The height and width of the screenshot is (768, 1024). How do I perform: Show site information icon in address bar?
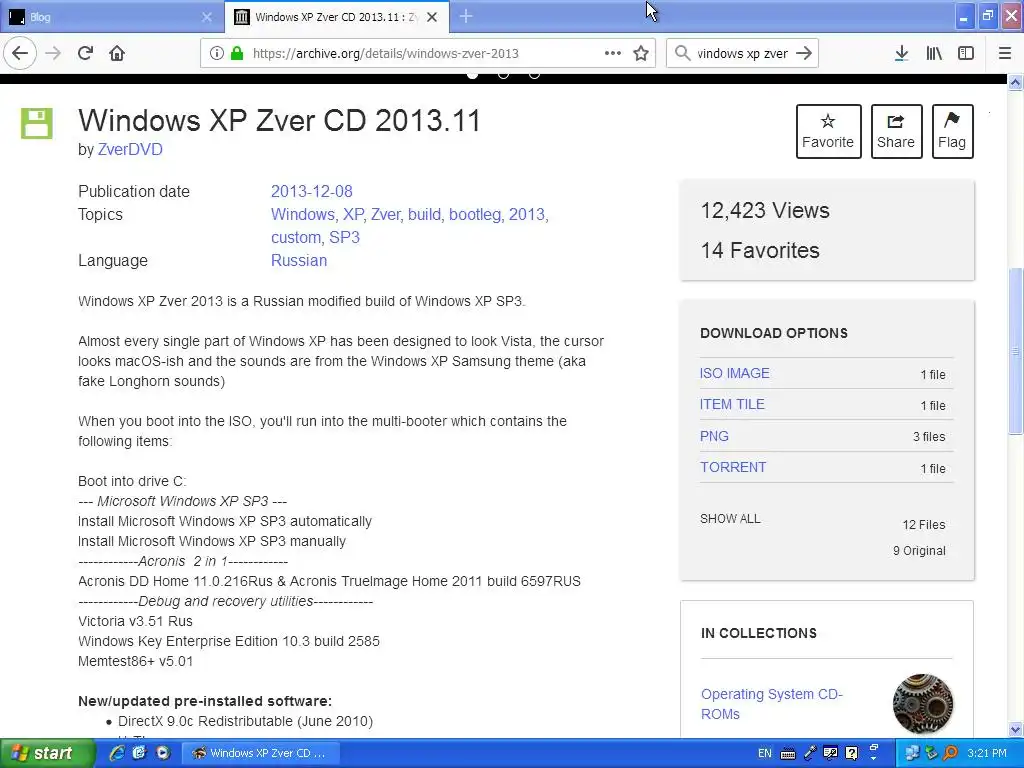[x=217, y=53]
